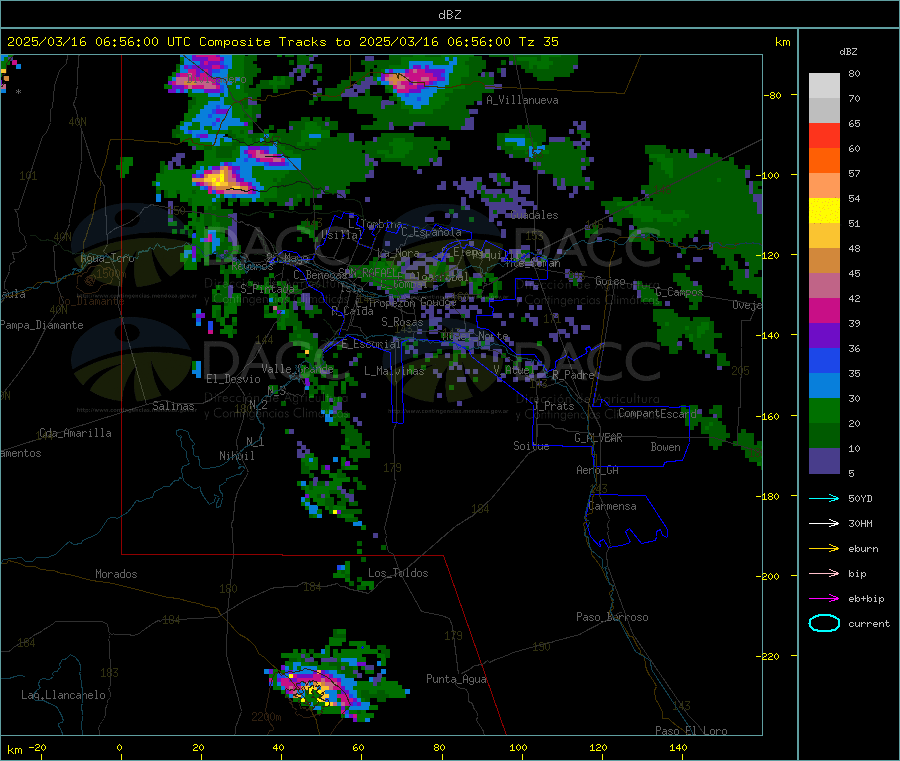Screen dimensions: 900x761
Task: Click the Lag.Llancanelo map label
Action: click(x=63, y=695)
